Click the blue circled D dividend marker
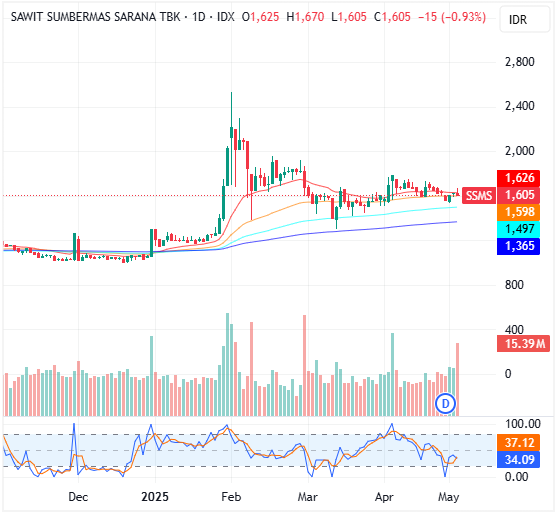Screen dimensions: 556x513 click(x=445, y=403)
